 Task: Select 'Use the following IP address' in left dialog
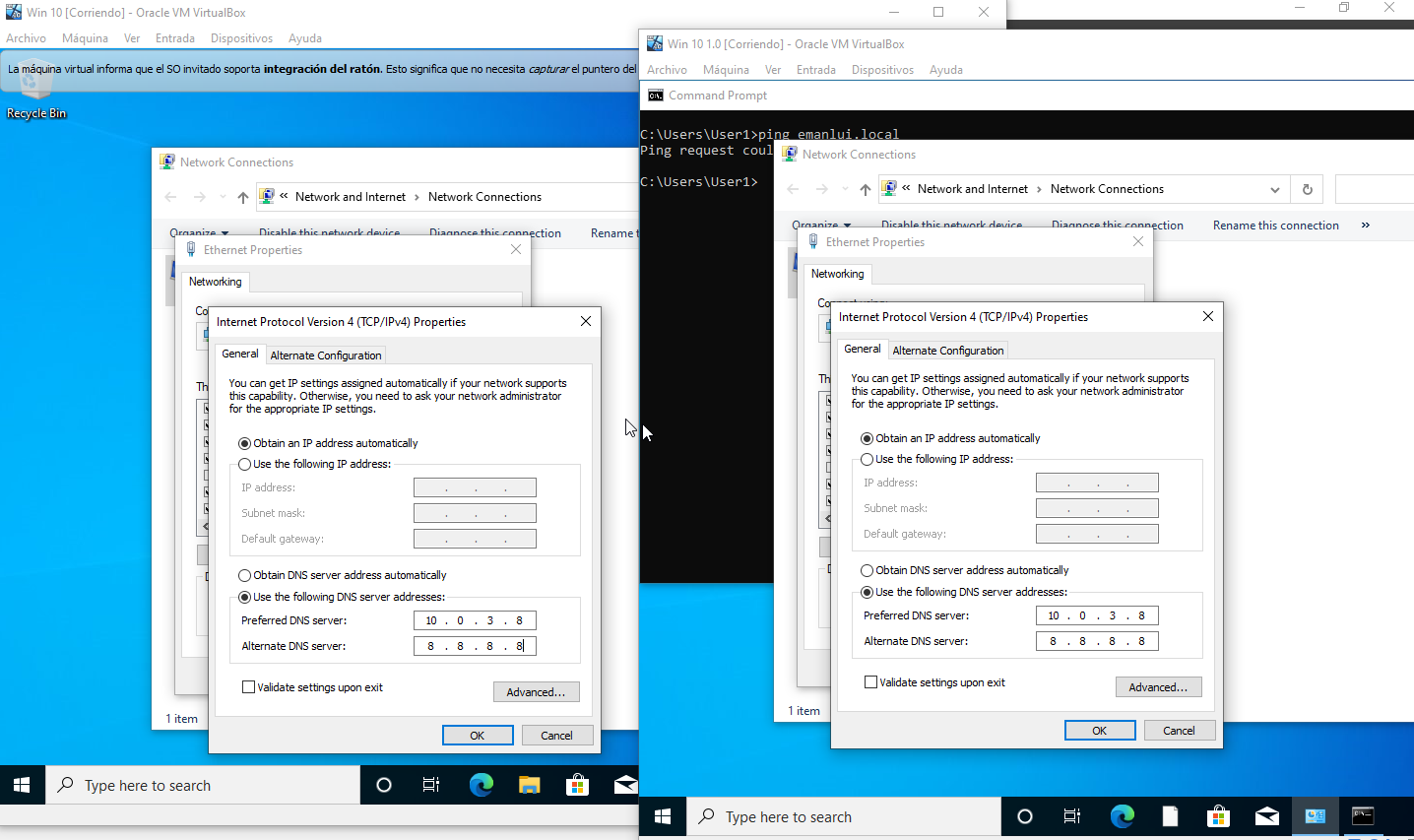pos(245,464)
